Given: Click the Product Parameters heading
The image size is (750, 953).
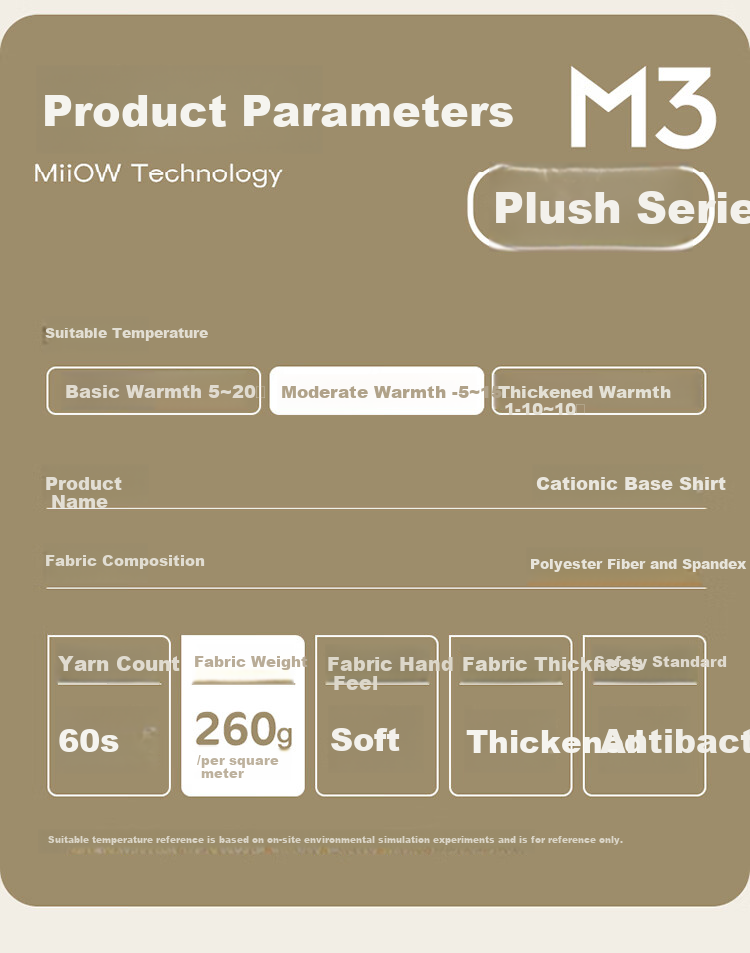Looking at the screenshot, I should pyautogui.click(x=278, y=111).
